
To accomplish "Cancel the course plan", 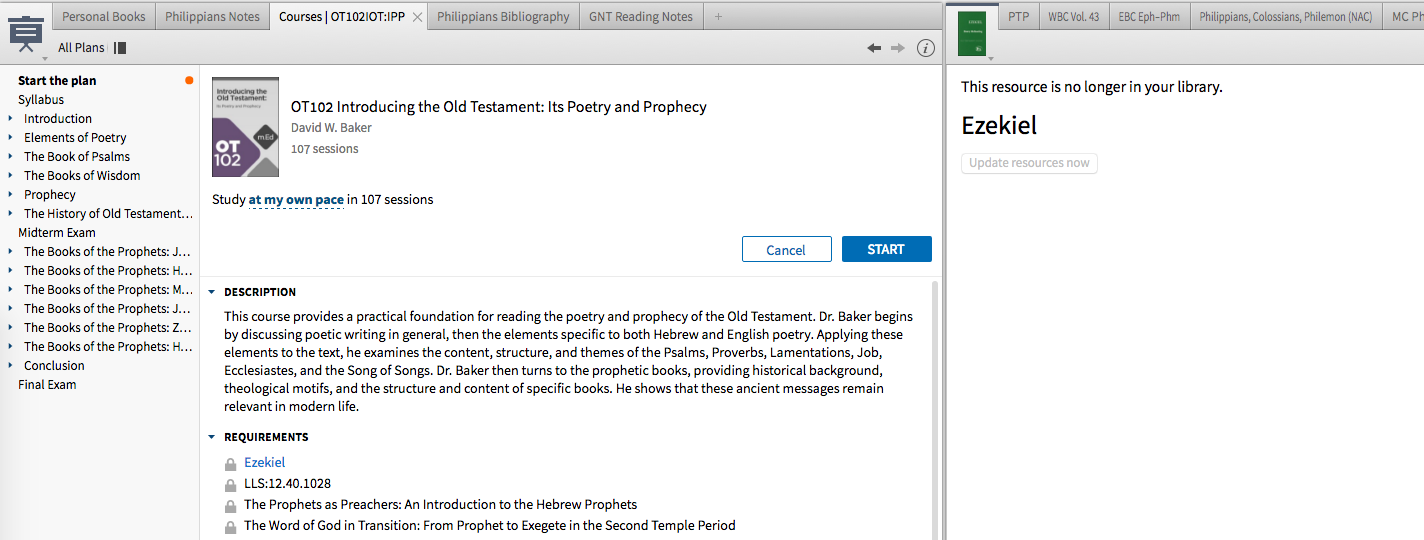I will pyautogui.click(x=786, y=250).
